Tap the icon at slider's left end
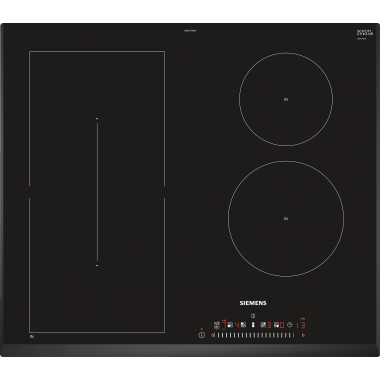The width and height of the screenshot is (380, 380). tap(213, 335)
